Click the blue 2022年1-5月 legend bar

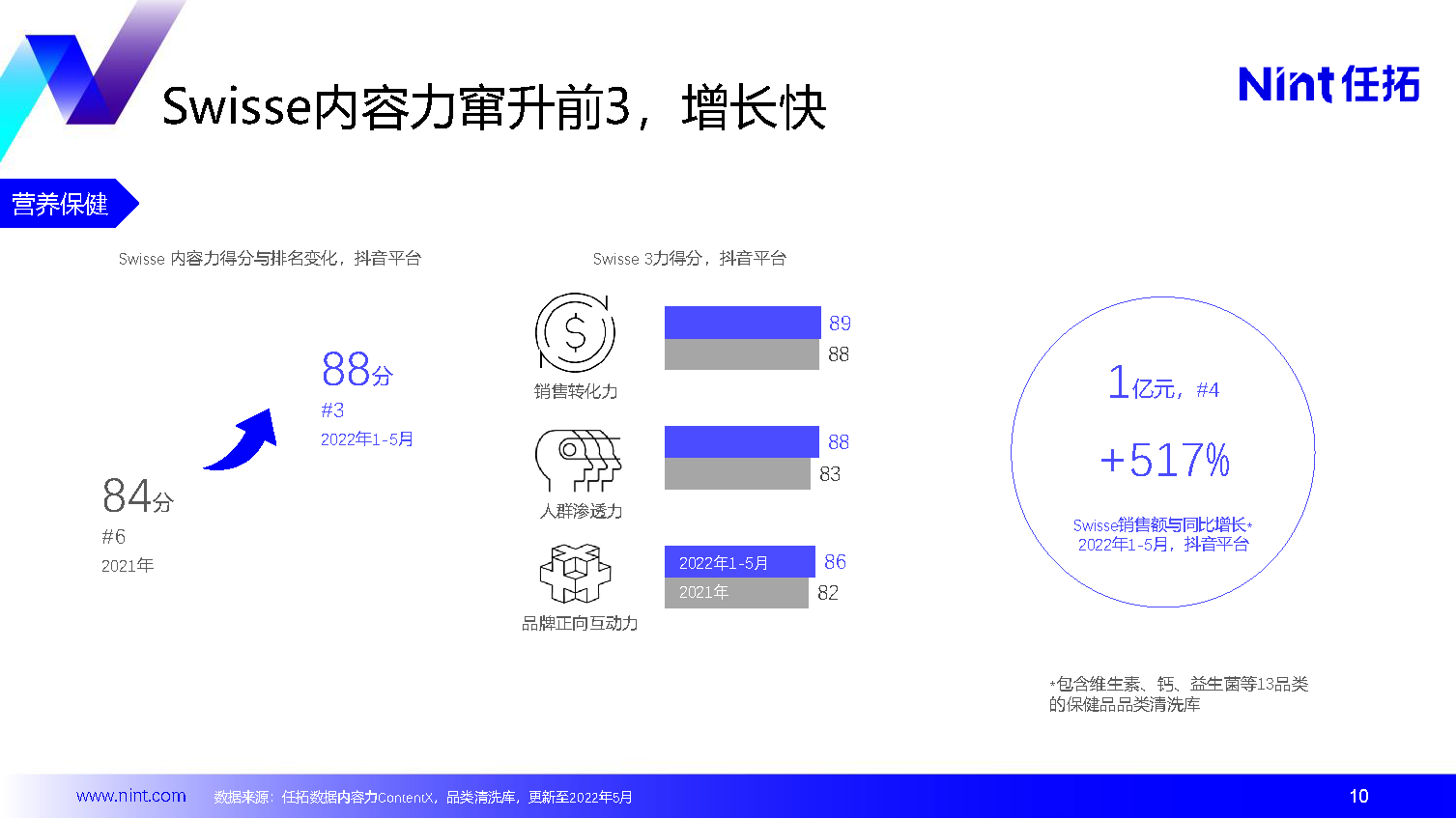[x=740, y=562]
